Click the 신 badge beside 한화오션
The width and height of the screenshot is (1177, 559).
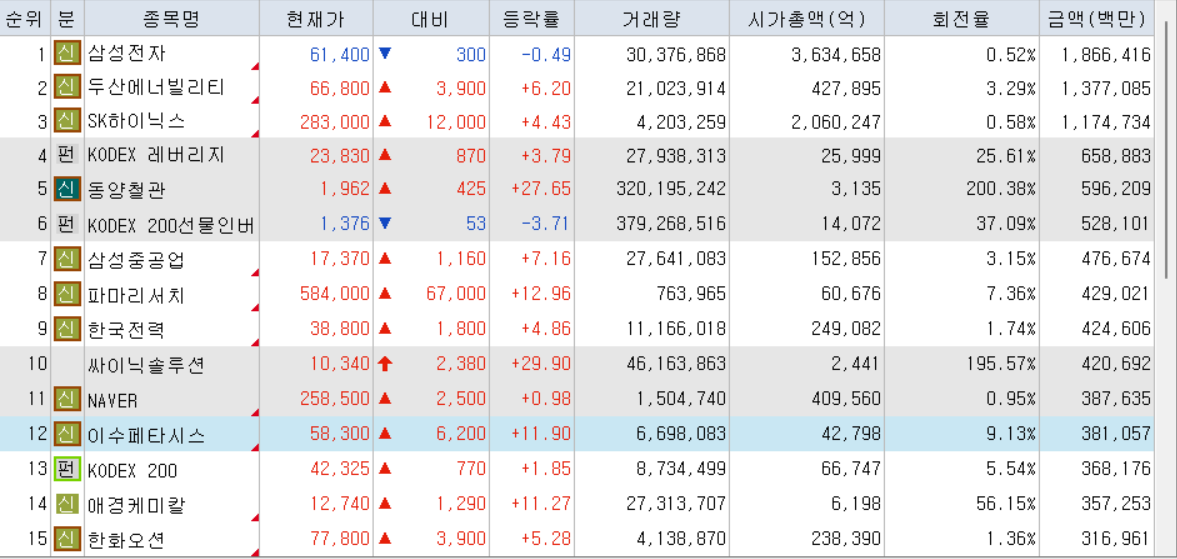[x=67, y=538]
